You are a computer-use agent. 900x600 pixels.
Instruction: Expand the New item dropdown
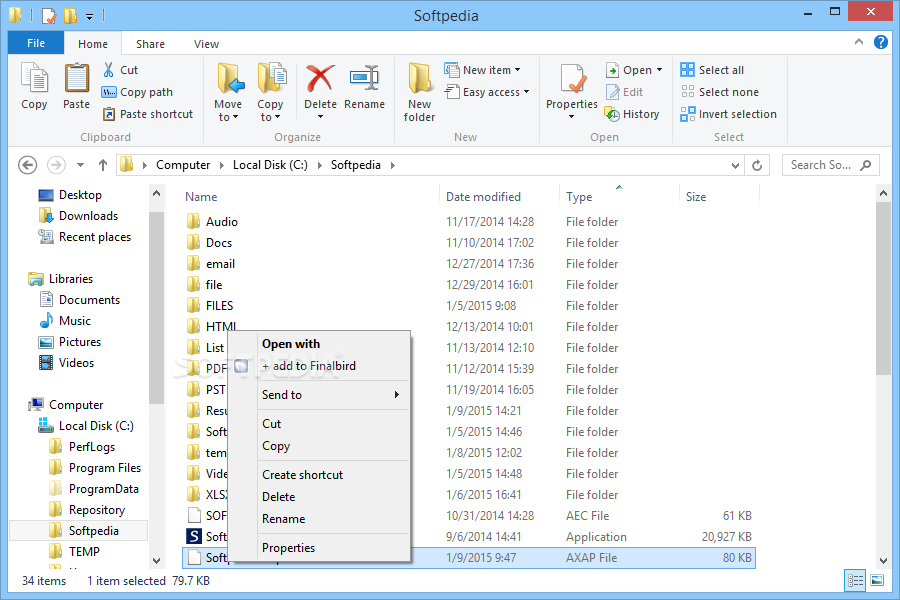[517, 70]
